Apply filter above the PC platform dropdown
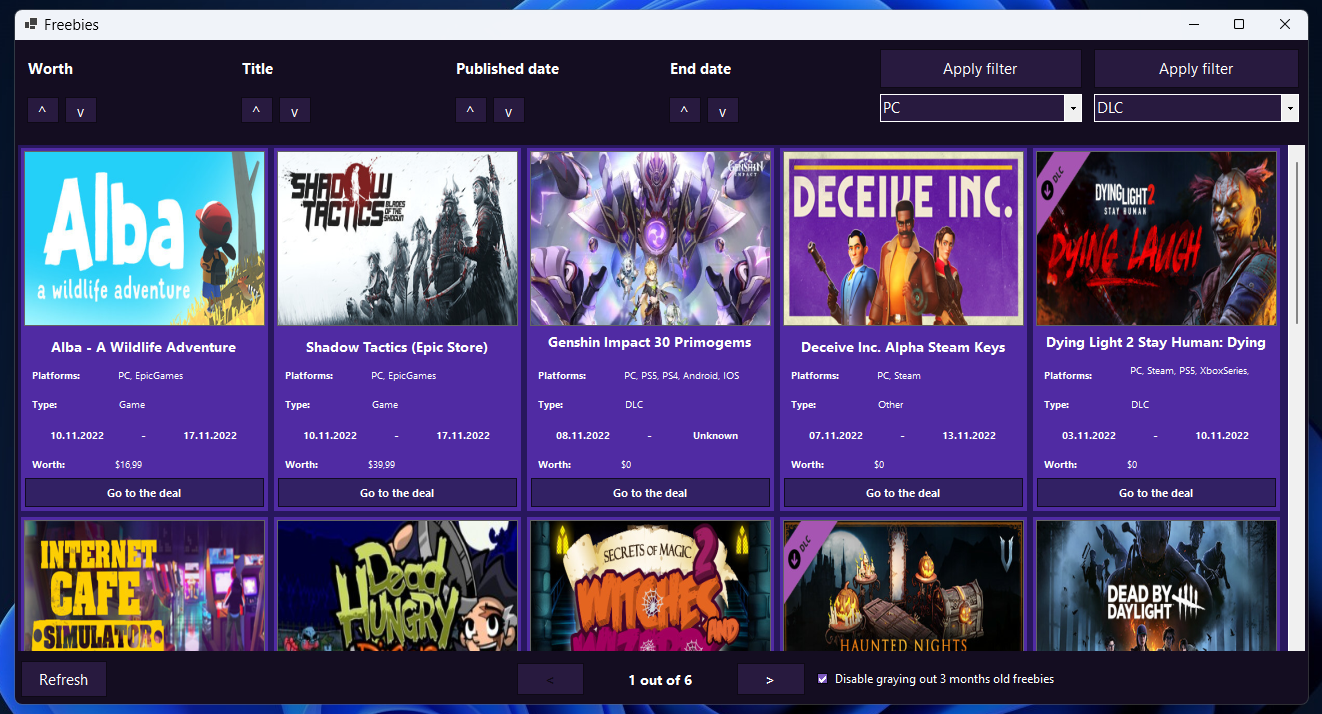 tap(980, 69)
